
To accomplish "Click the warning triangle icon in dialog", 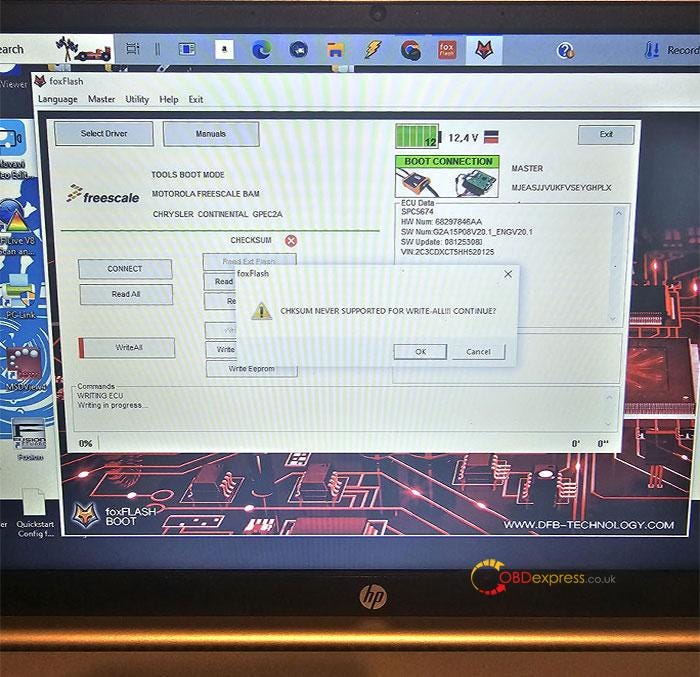I will click(262, 311).
